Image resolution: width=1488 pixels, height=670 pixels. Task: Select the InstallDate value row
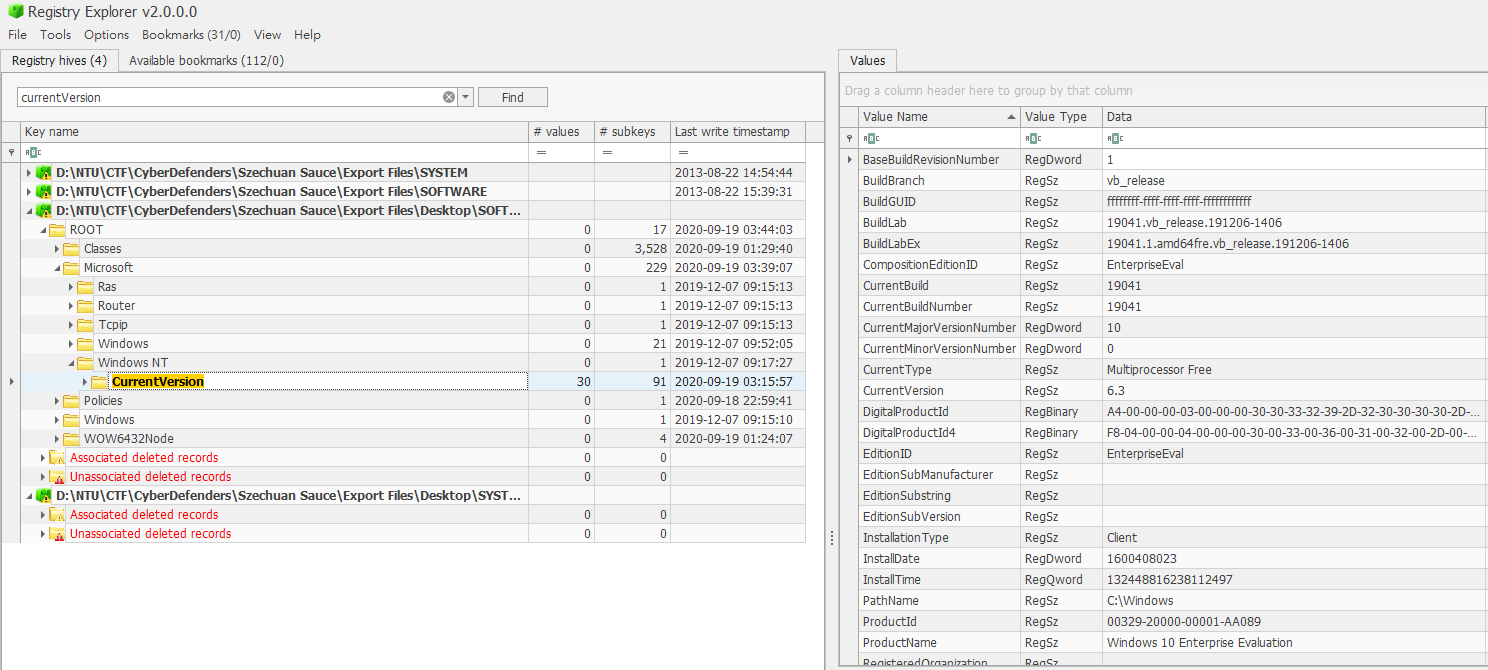[x=1164, y=559]
